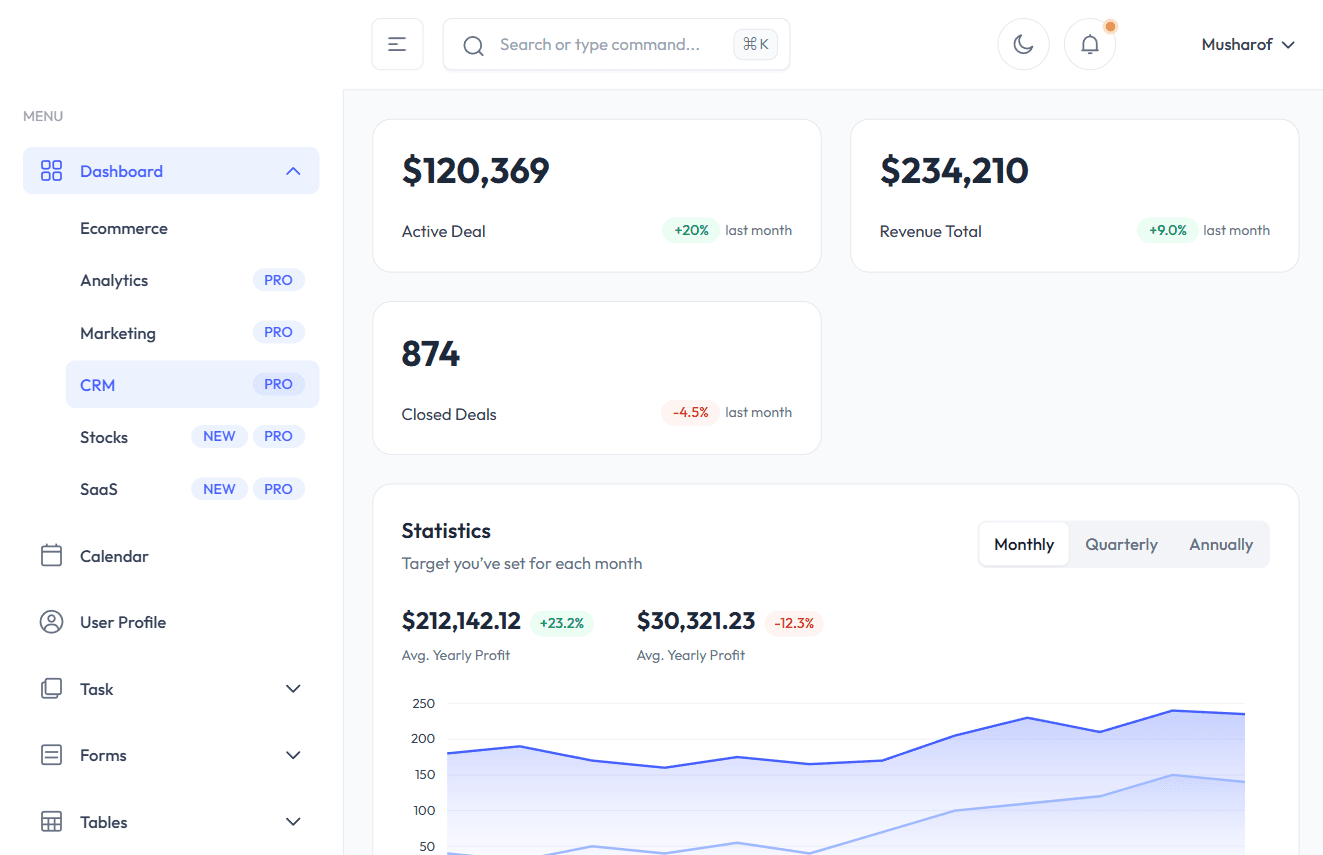Click the Tables icon in the sidebar
The height and width of the screenshot is (855, 1323).
pyautogui.click(x=51, y=821)
